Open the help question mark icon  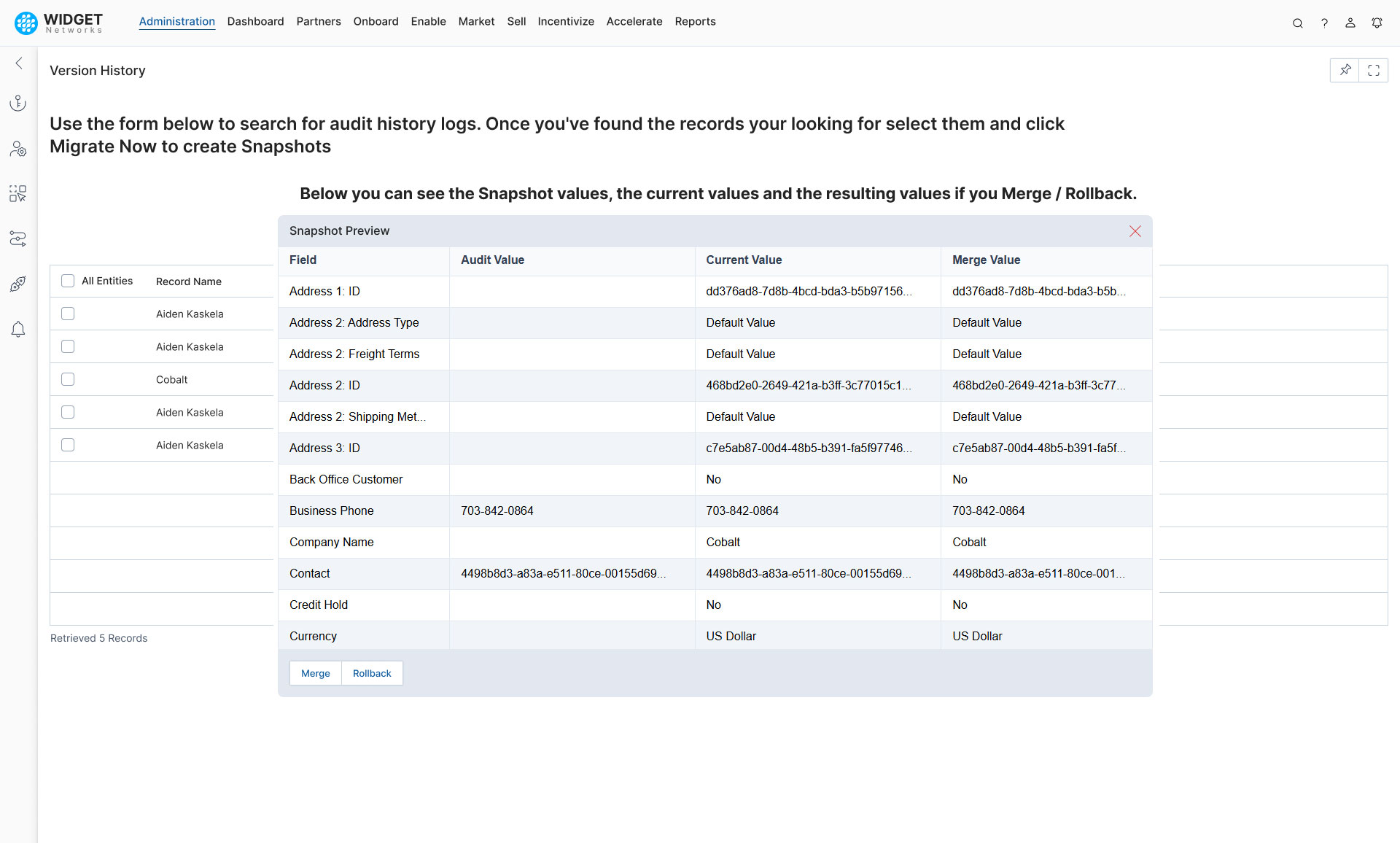(1325, 23)
